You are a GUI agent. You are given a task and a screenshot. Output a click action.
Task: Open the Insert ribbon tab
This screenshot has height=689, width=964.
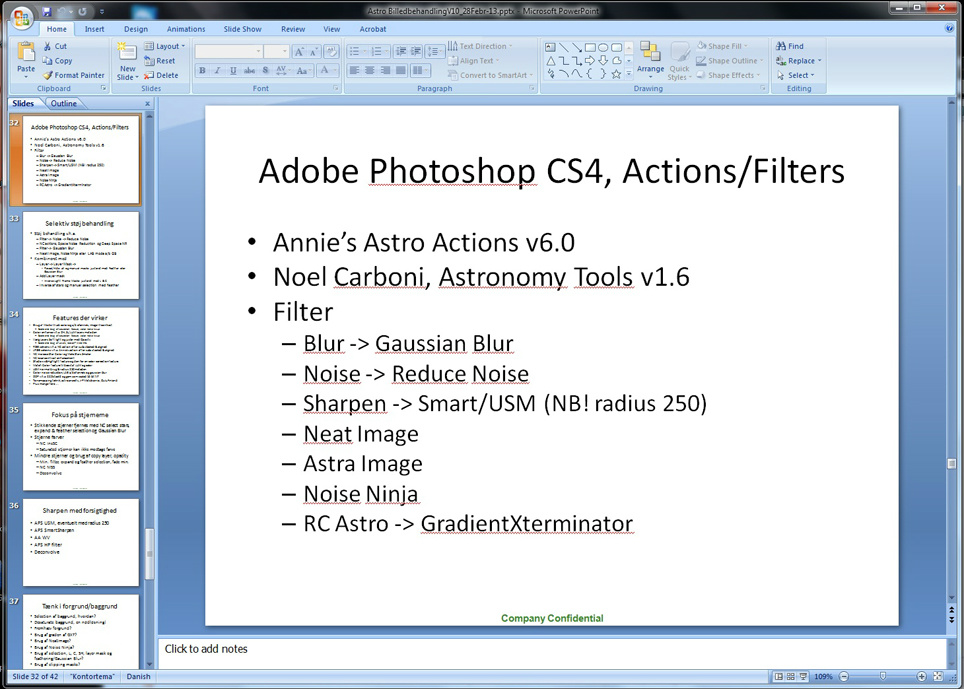tap(94, 29)
